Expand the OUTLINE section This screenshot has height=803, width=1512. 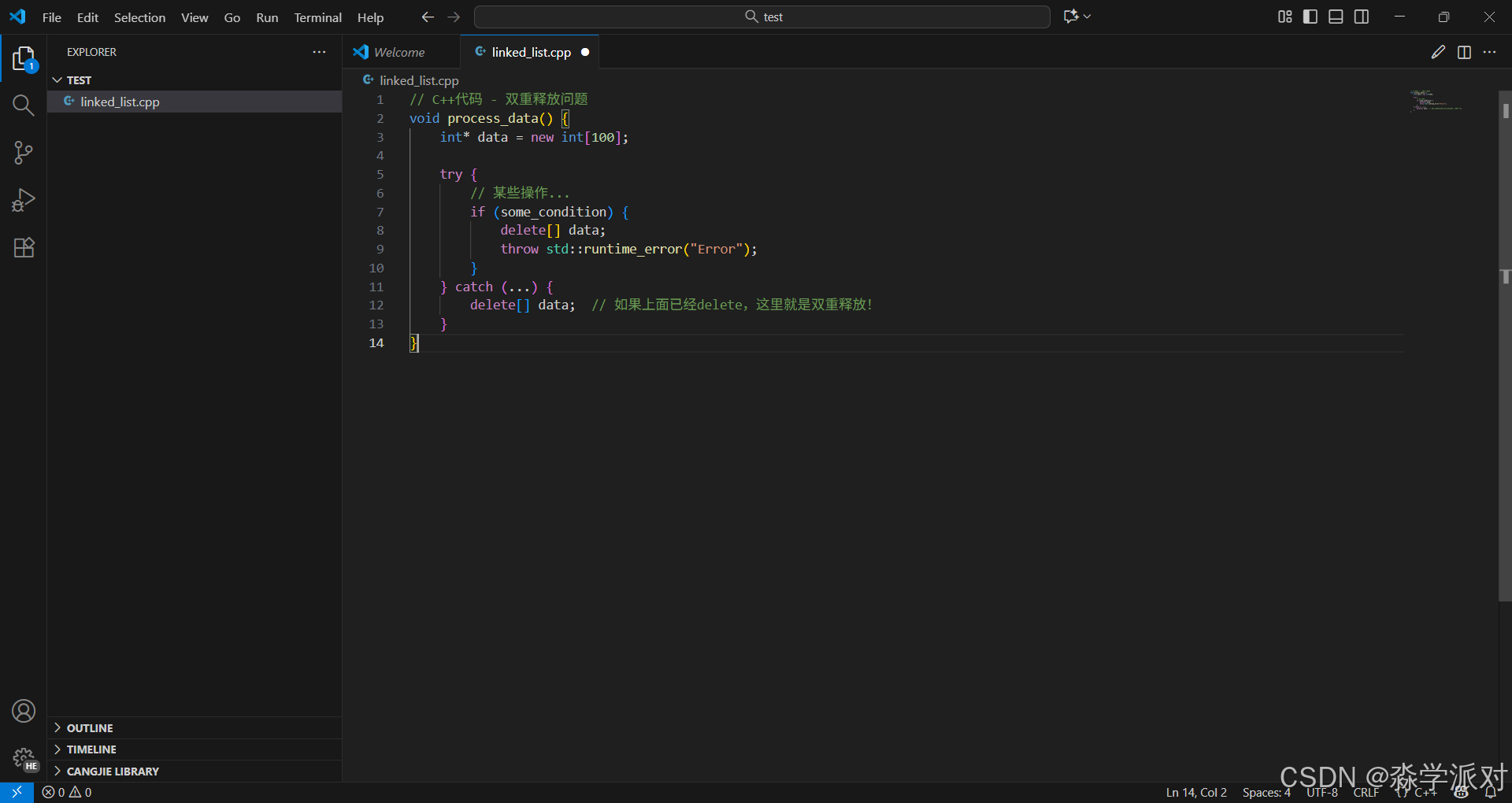coord(195,728)
